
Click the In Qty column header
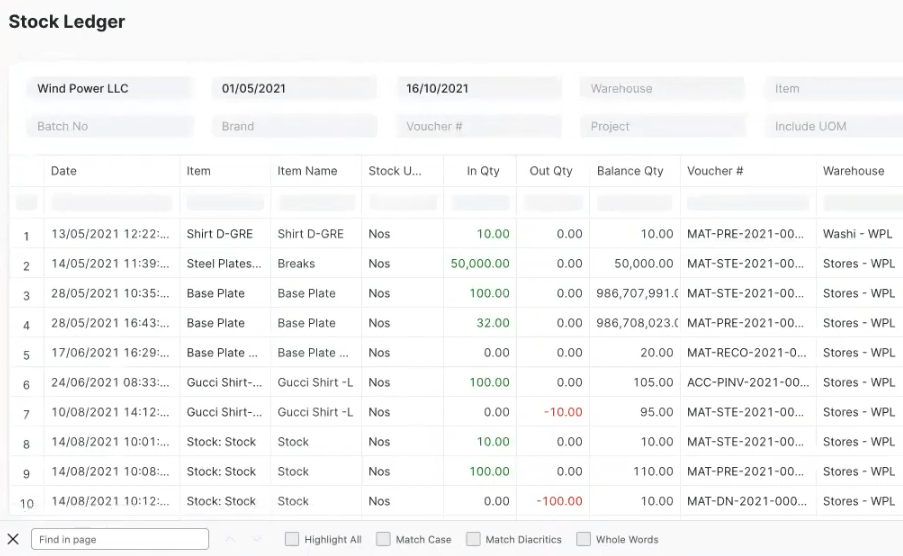click(483, 171)
